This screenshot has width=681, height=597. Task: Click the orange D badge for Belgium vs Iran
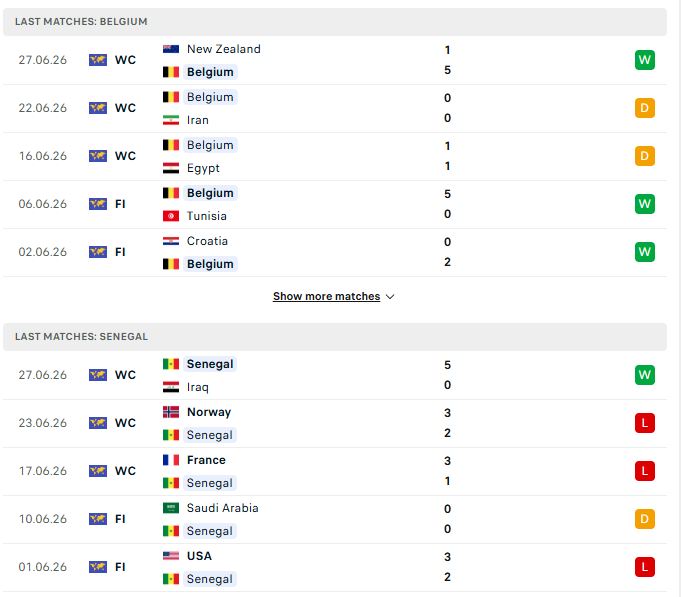tap(645, 108)
